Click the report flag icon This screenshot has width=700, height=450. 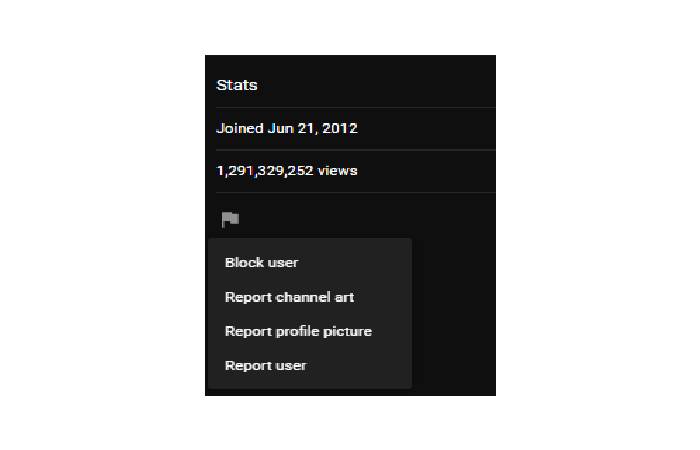point(230,219)
